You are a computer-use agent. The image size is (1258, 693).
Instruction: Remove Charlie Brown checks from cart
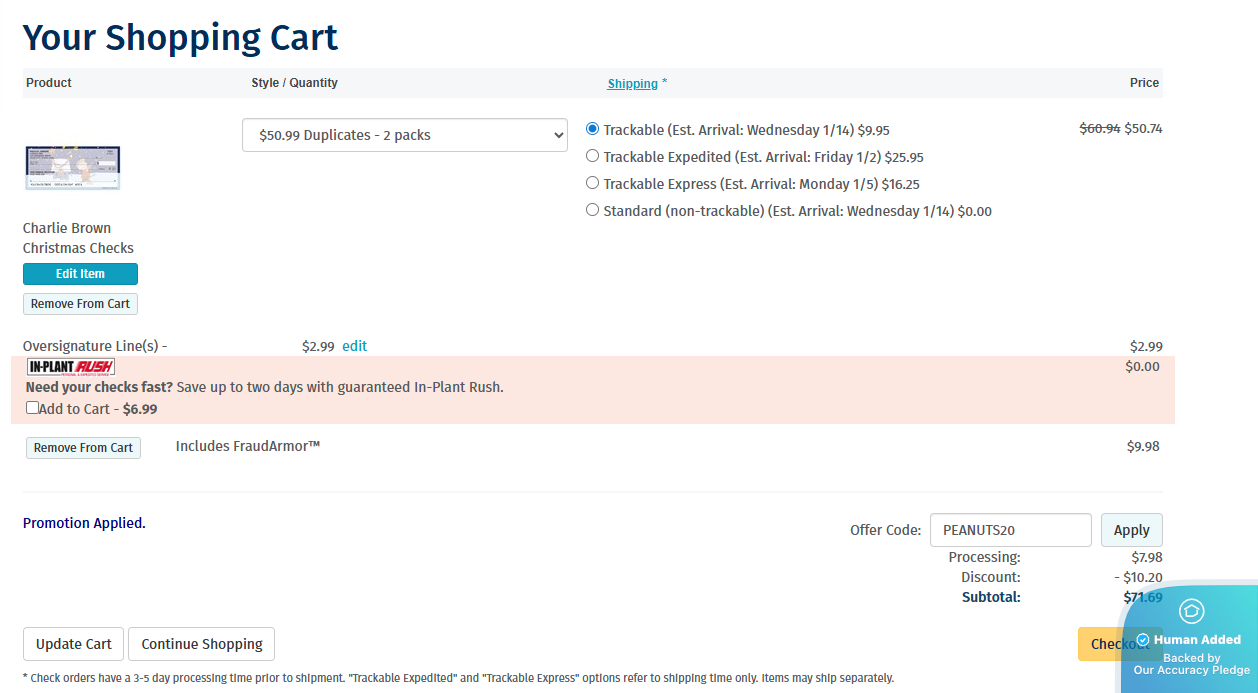(80, 304)
